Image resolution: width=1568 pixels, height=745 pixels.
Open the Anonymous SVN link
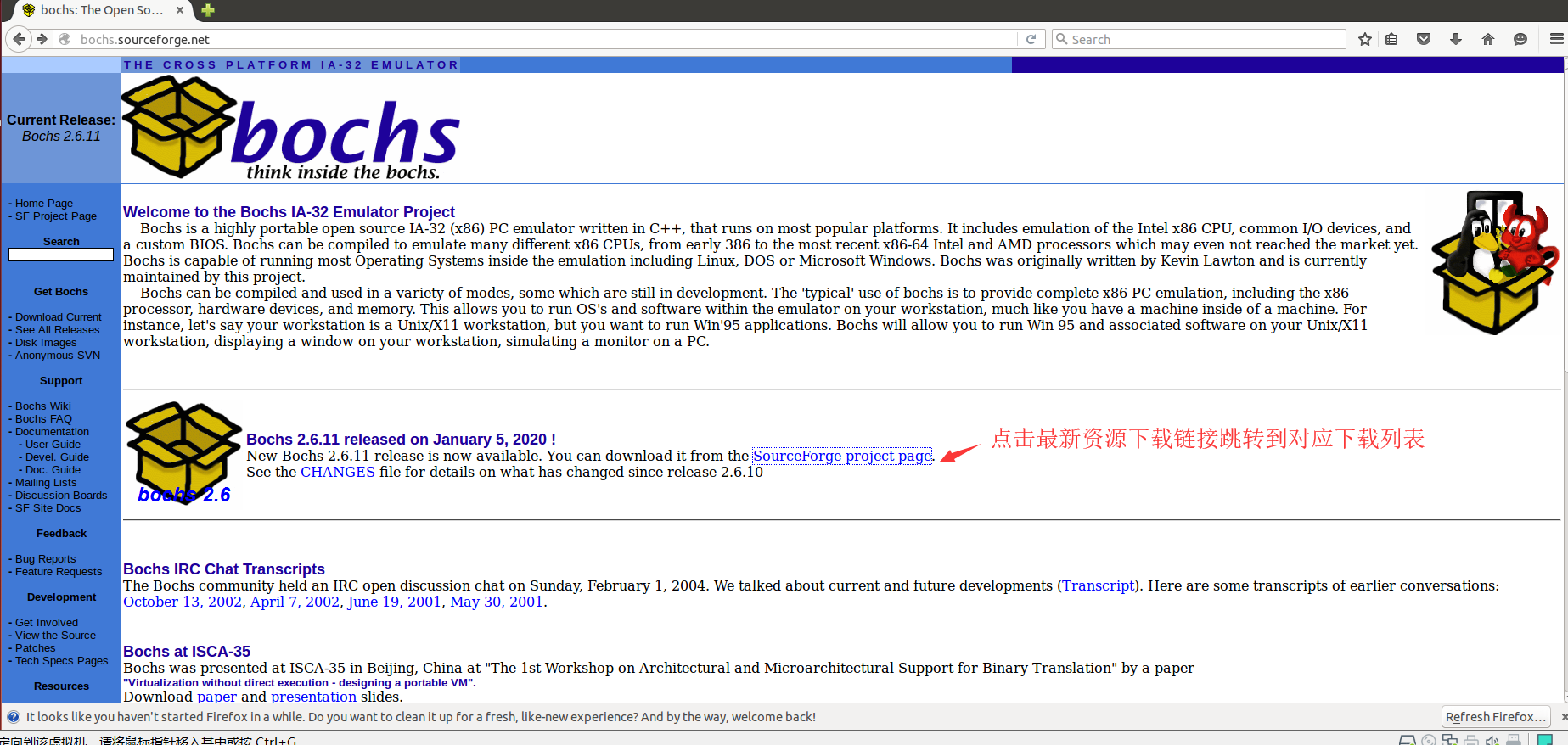pyautogui.click(x=58, y=356)
